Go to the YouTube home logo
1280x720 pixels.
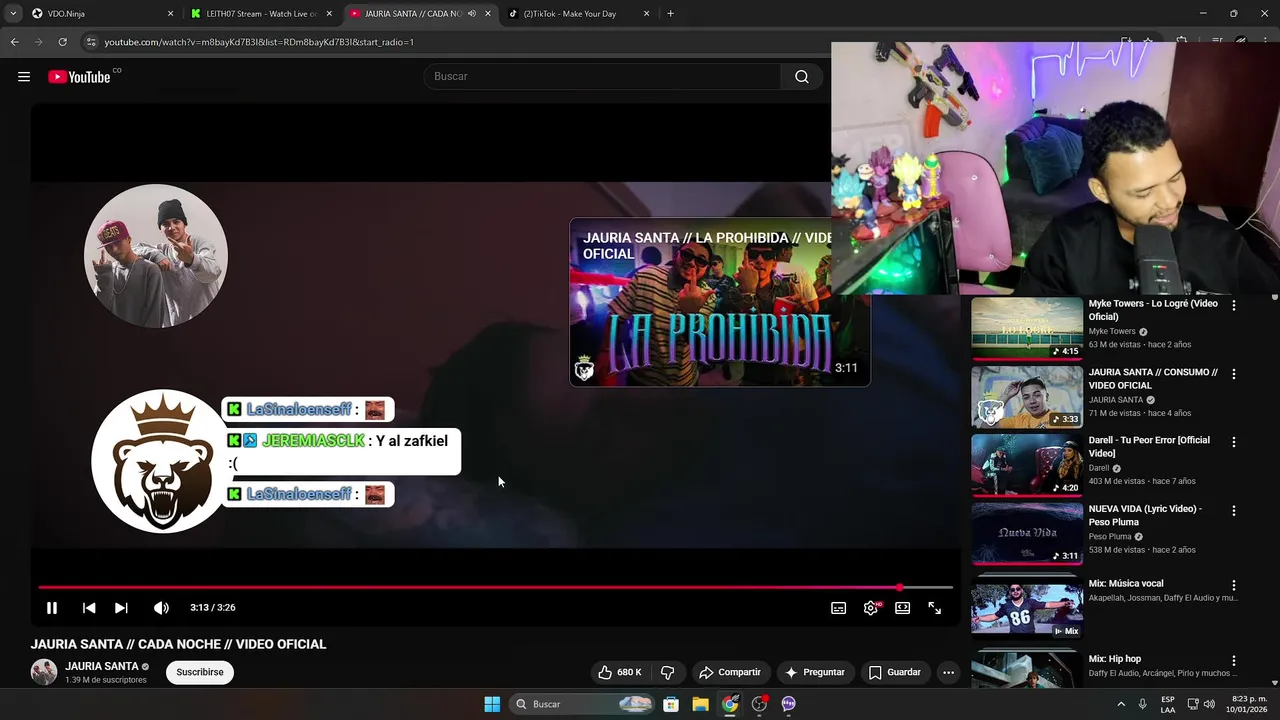pos(79,77)
